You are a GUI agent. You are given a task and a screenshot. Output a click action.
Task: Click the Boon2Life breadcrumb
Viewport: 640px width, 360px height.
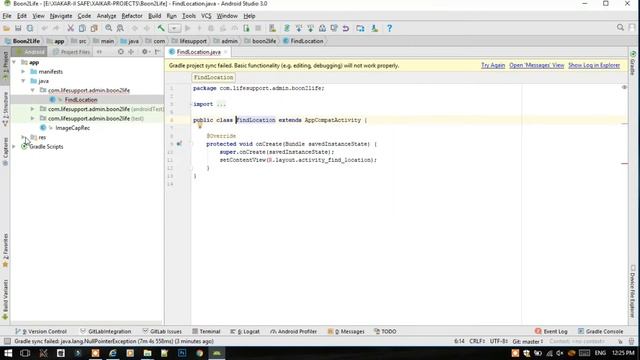(x=22, y=41)
